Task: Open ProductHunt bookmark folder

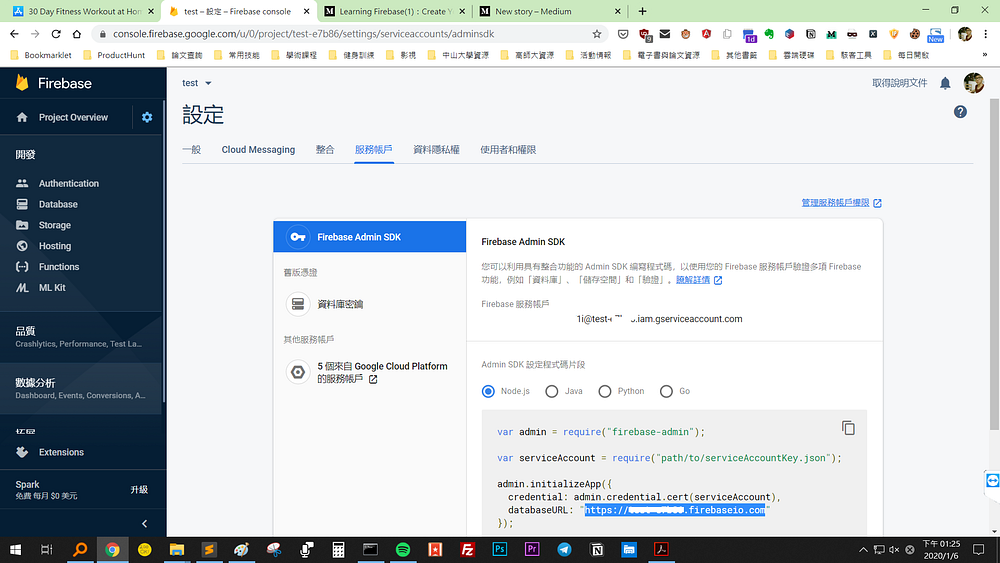Action: tap(114, 55)
